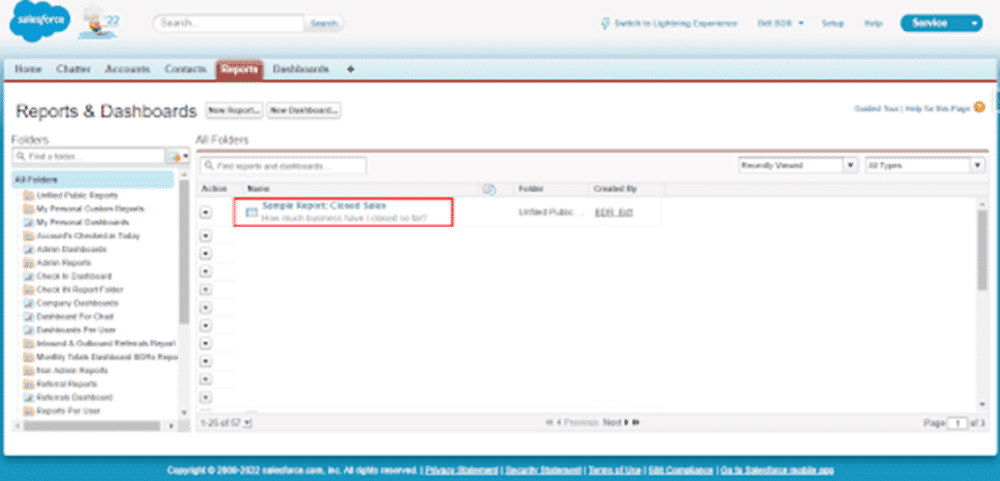Select Dashboards Per User folder

click(x=75, y=330)
